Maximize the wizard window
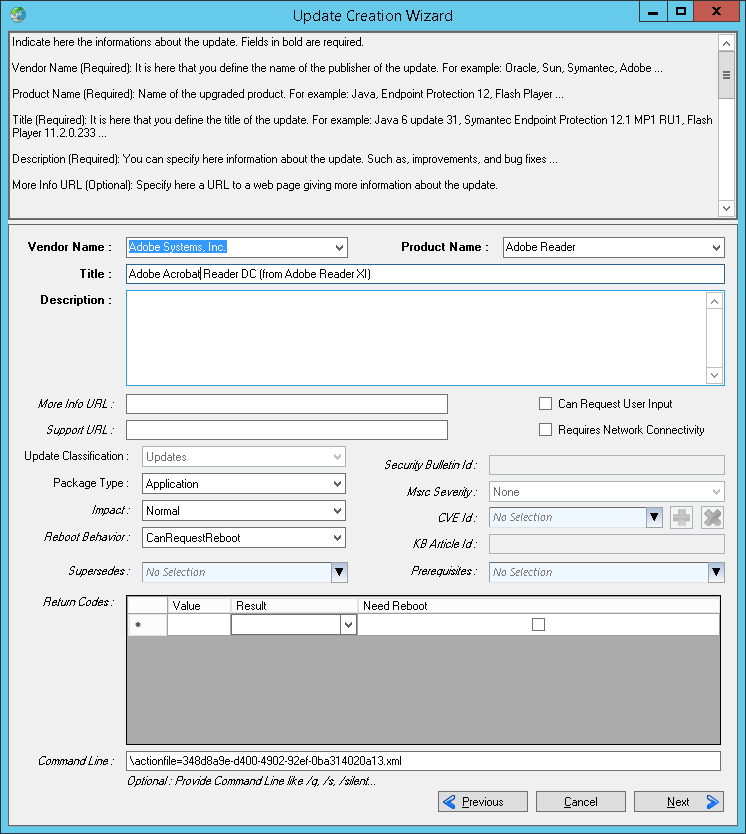The width and height of the screenshot is (746, 834). pyautogui.click(x=681, y=12)
